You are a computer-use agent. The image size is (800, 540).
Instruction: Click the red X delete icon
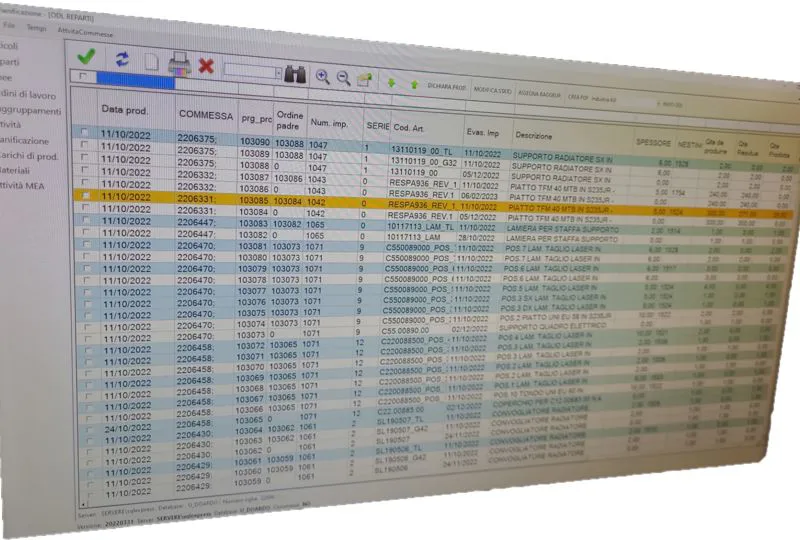point(206,66)
